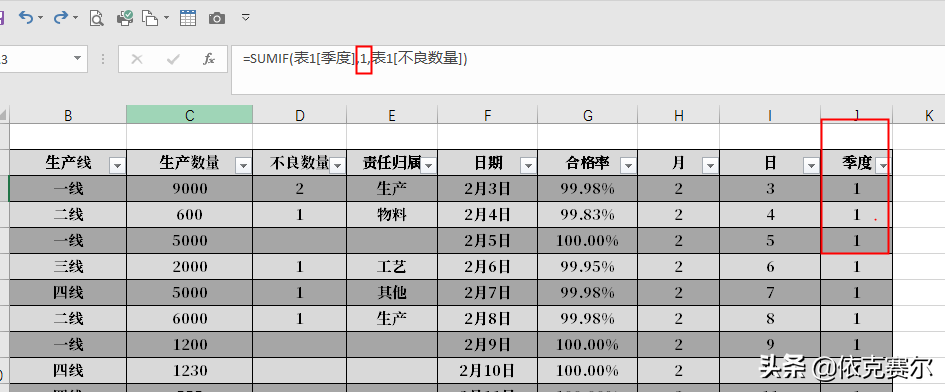Viewport: 945px width, 392px height.
Task: Click the paste clipboard icon
Action: (149, 18)
